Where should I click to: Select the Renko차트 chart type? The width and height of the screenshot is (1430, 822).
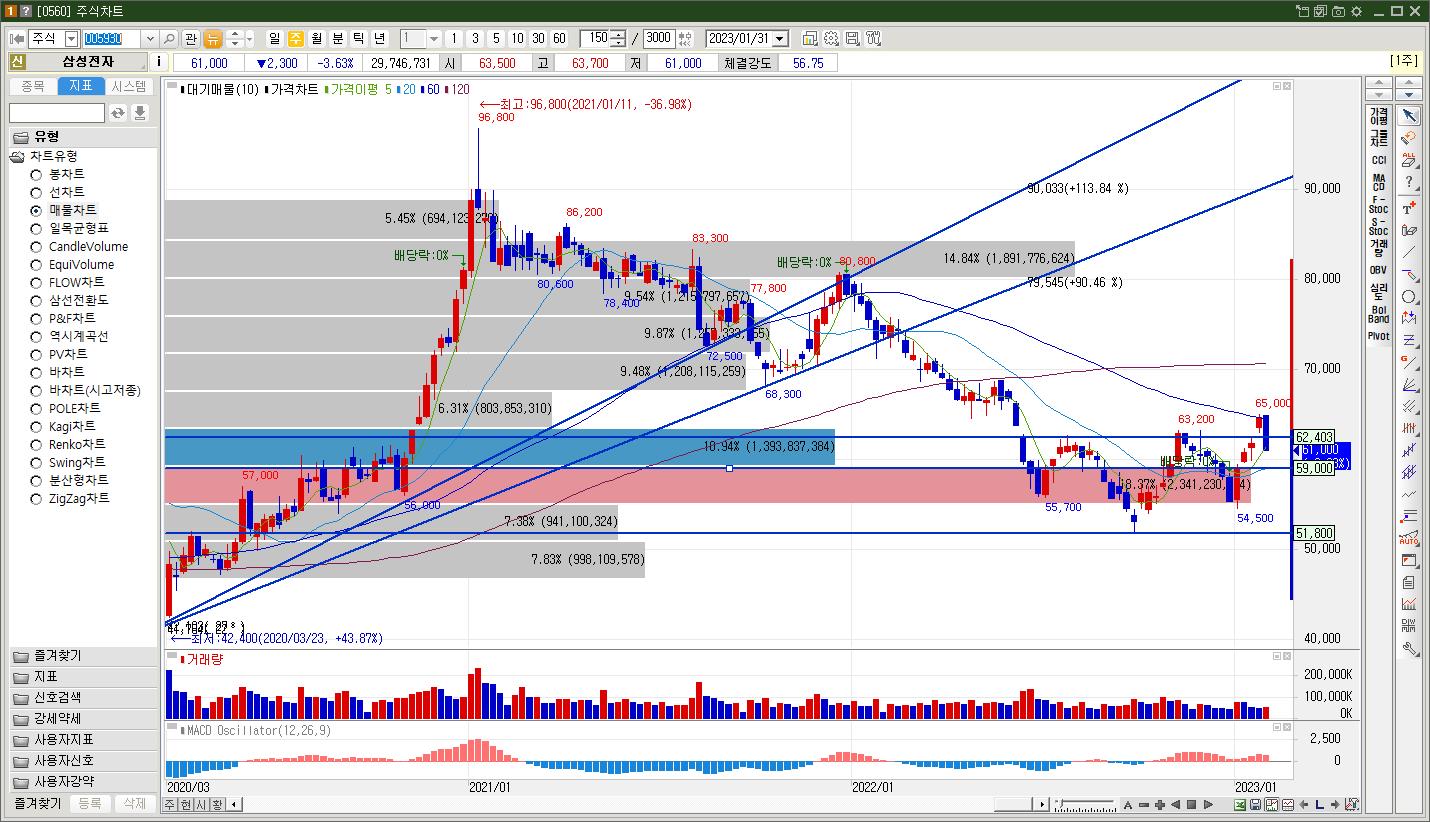[67, 444]
